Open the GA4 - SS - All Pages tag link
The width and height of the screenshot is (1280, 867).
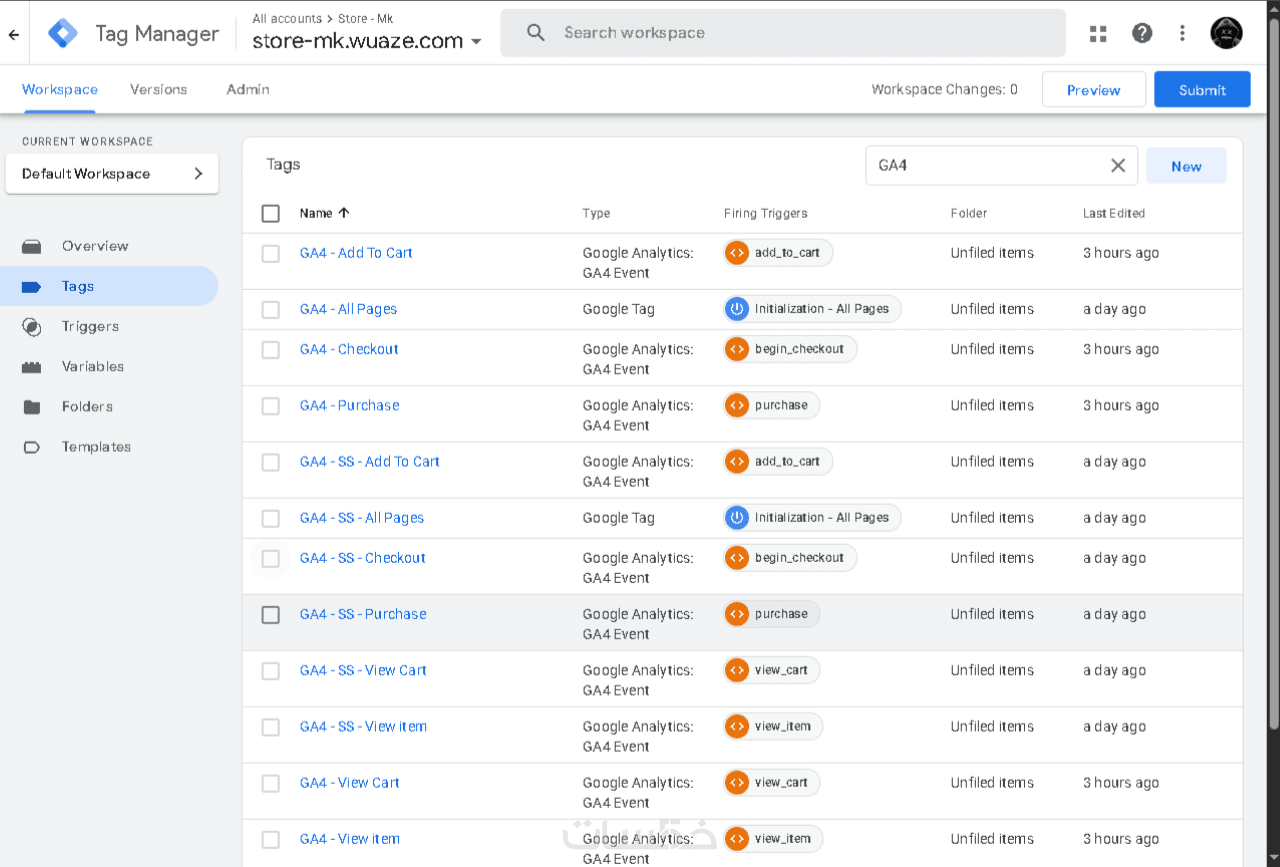(x=362, y=518)
